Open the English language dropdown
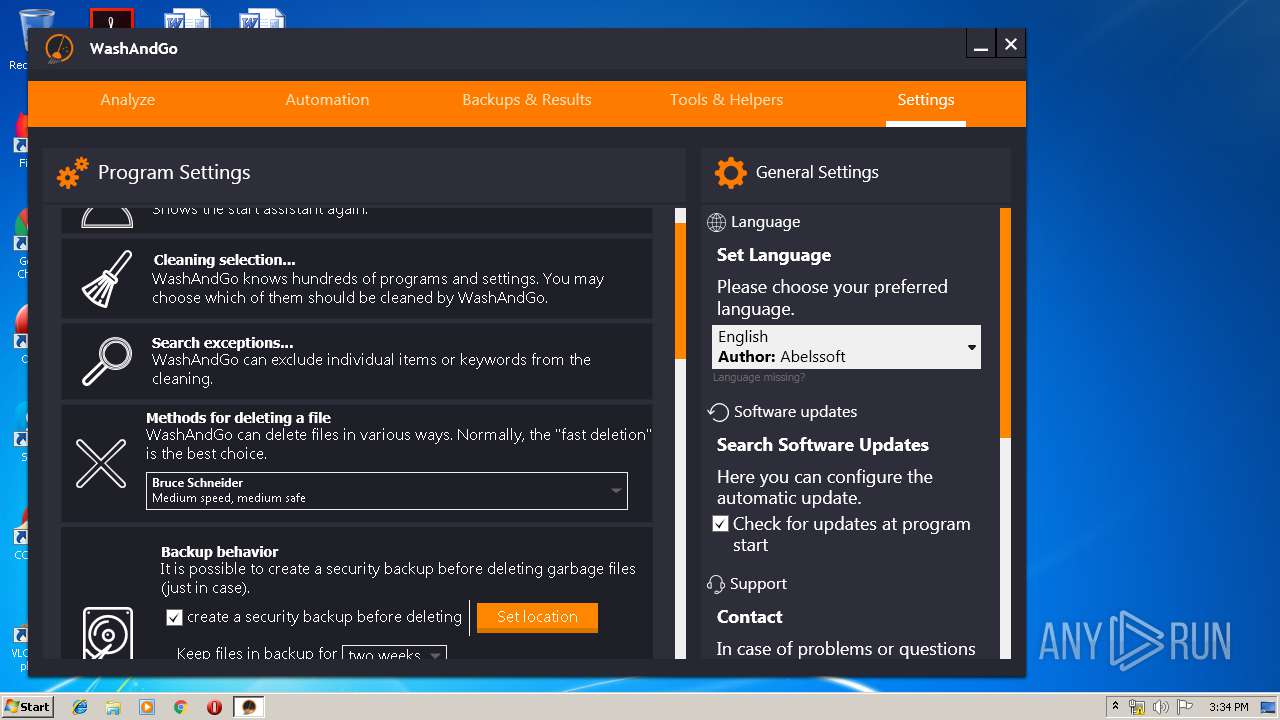The image size is (1280, 720). 846,347
